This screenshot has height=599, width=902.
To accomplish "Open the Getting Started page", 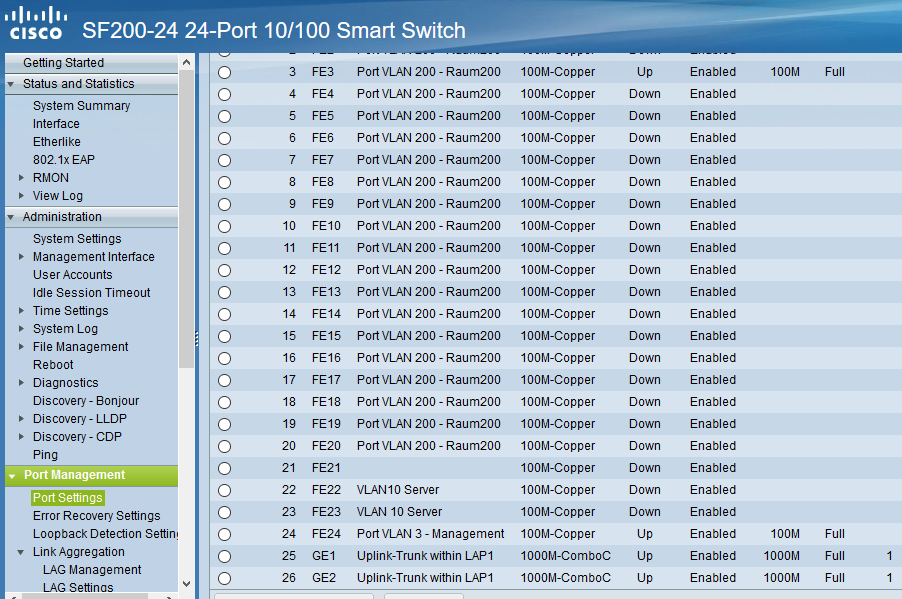I will [63, 63].
